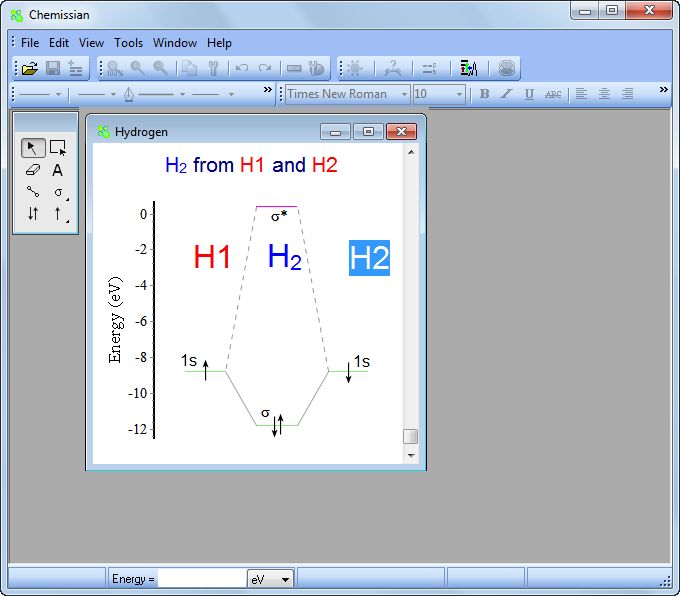Expand the text formatting toolbar overflow chevron
The height and width of the screenshot is (596, 680).
pyautogui.click(x=664, y=89)
